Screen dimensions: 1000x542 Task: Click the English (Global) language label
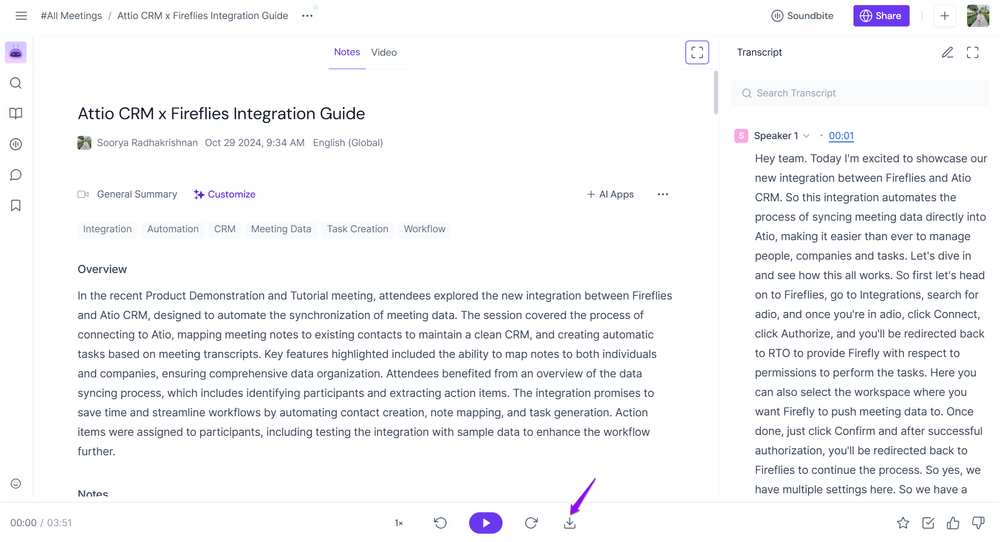tap(348, 143)
